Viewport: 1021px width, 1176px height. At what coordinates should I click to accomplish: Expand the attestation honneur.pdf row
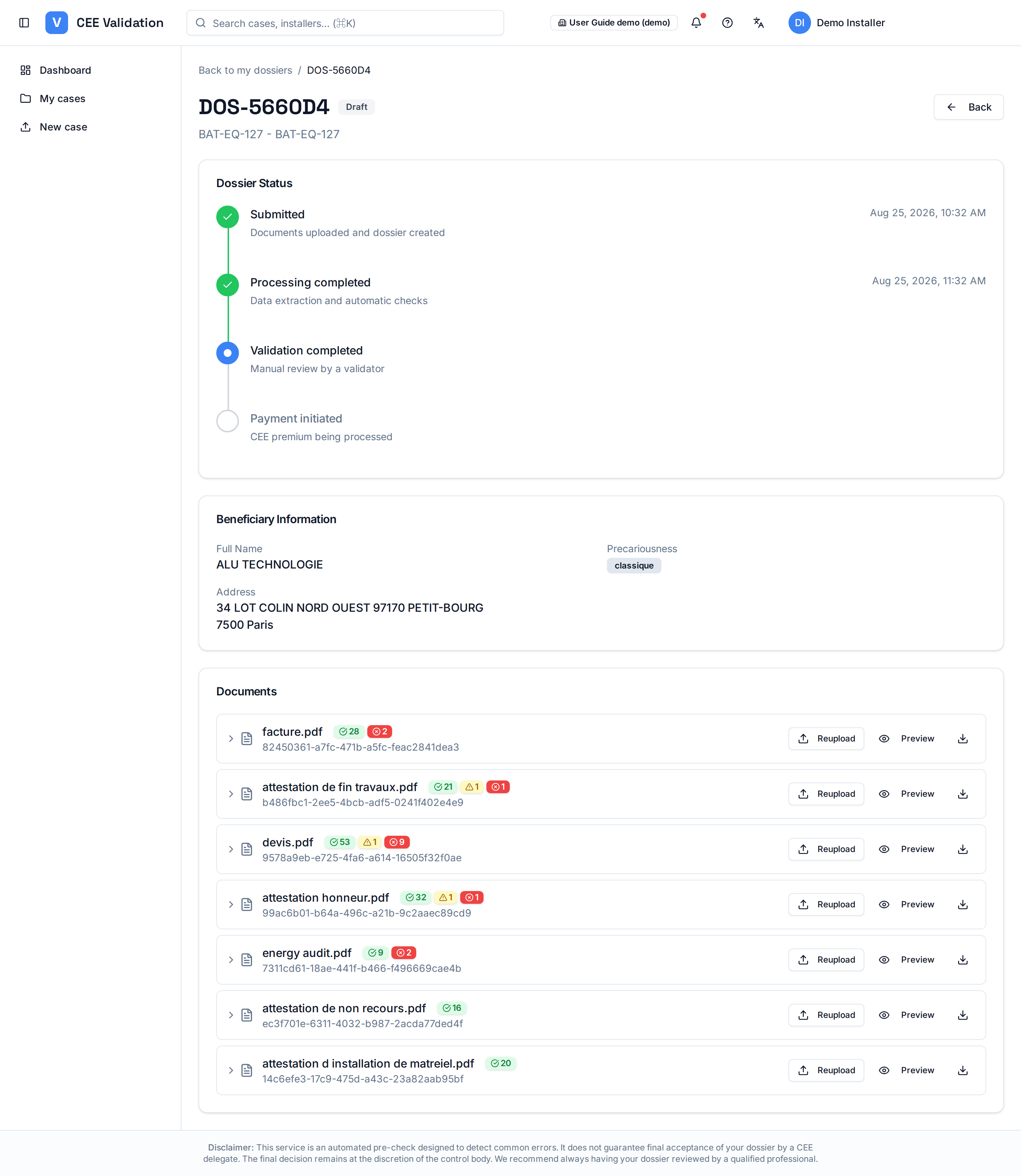231,905
